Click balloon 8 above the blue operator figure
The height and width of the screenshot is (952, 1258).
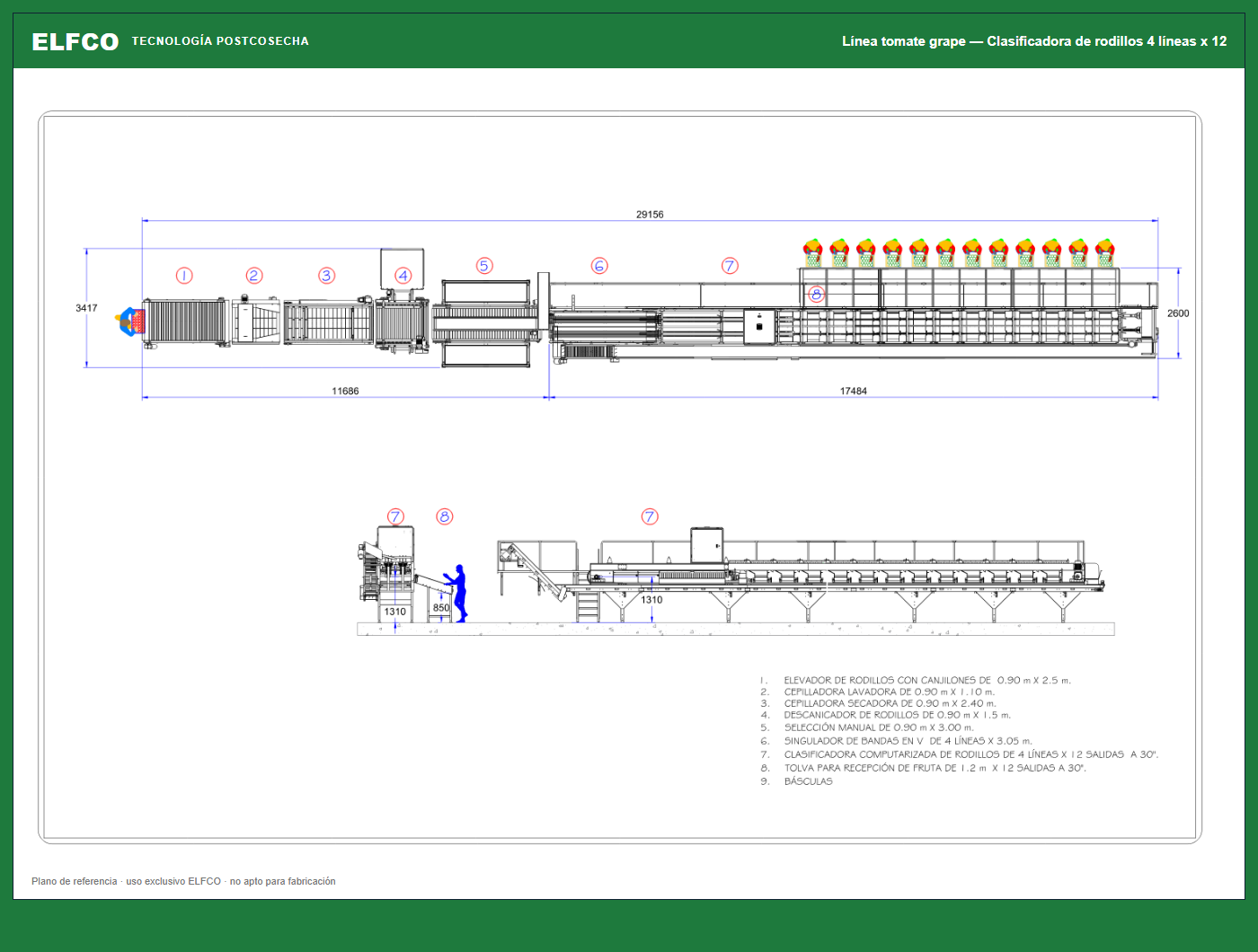444,516
